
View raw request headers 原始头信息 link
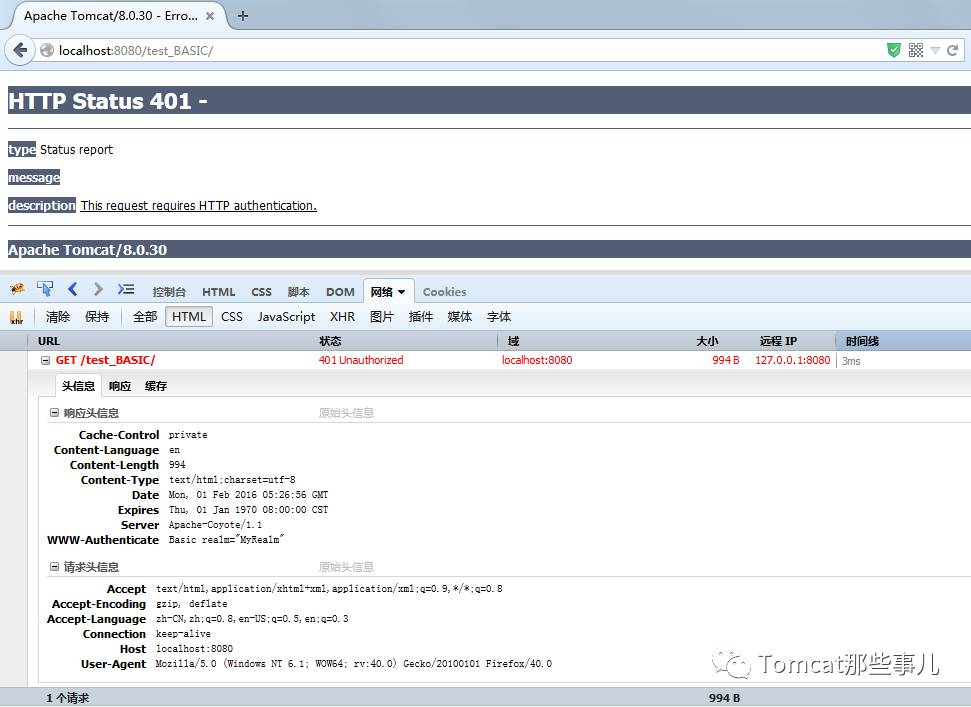click(x=346, y=566)
